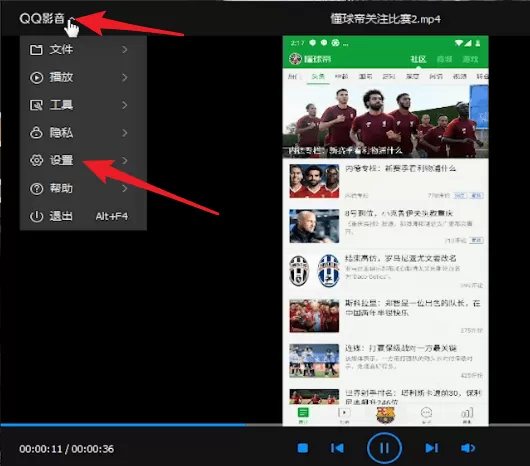Viewport: 530px width, 466px height.
Task: Open the Juventus crests news thumbnail
Action: point(314,271)
